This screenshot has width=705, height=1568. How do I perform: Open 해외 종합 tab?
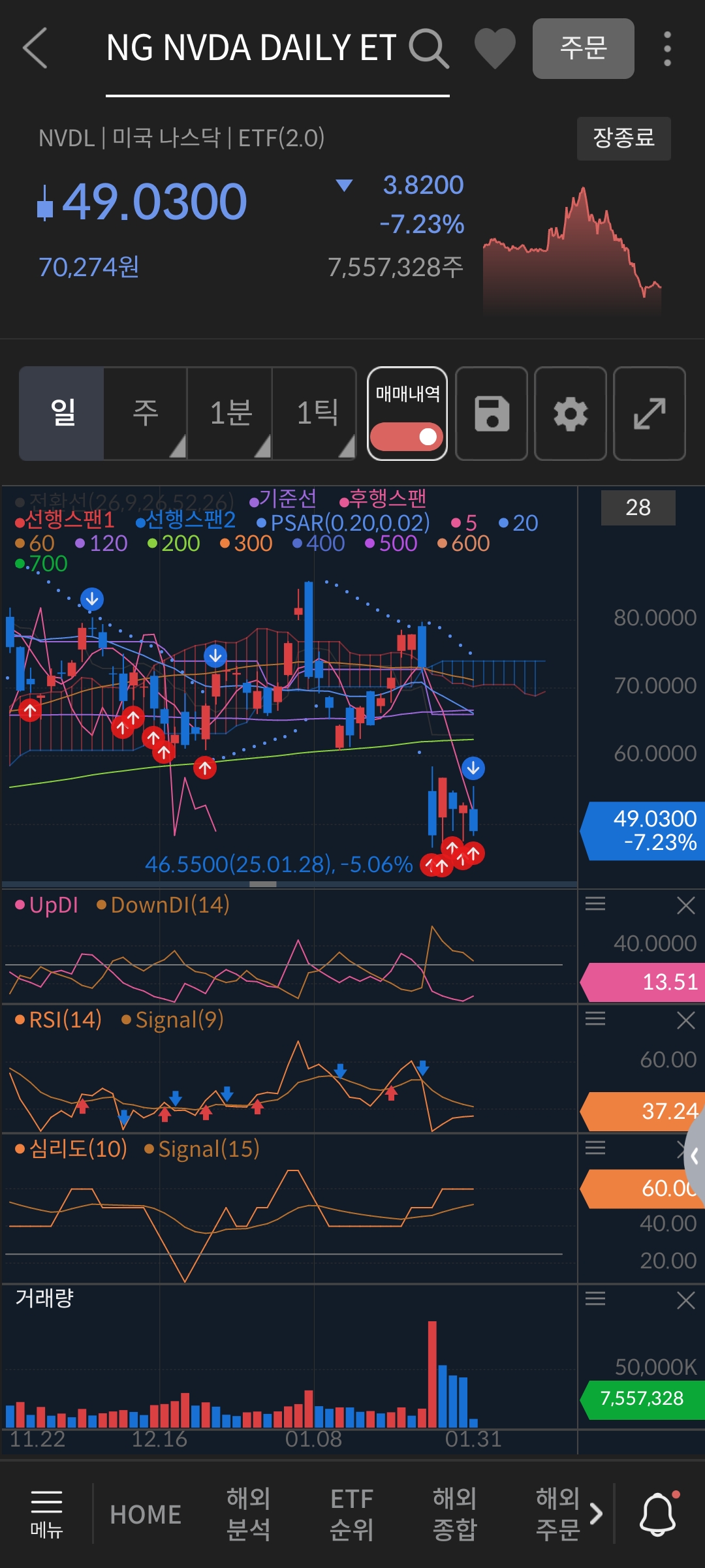tap(454, 1514)
